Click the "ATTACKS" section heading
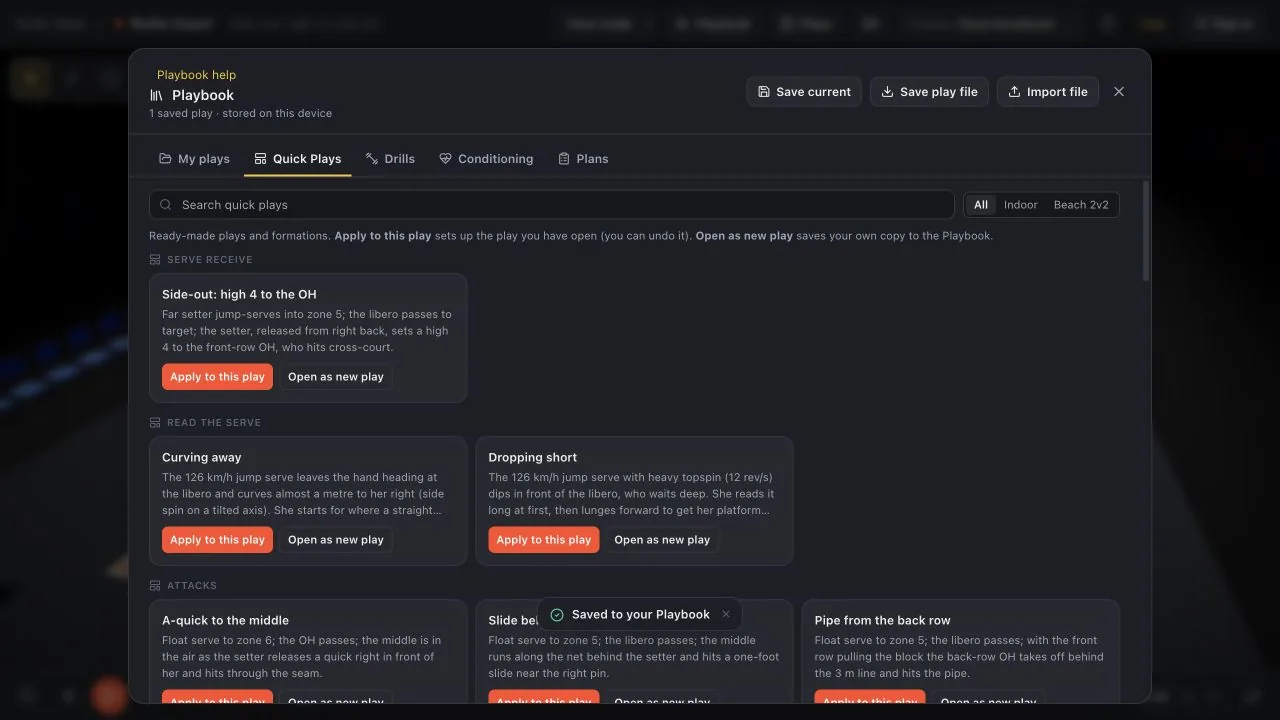Screen dimensions: 1280x720 (192, 586)
